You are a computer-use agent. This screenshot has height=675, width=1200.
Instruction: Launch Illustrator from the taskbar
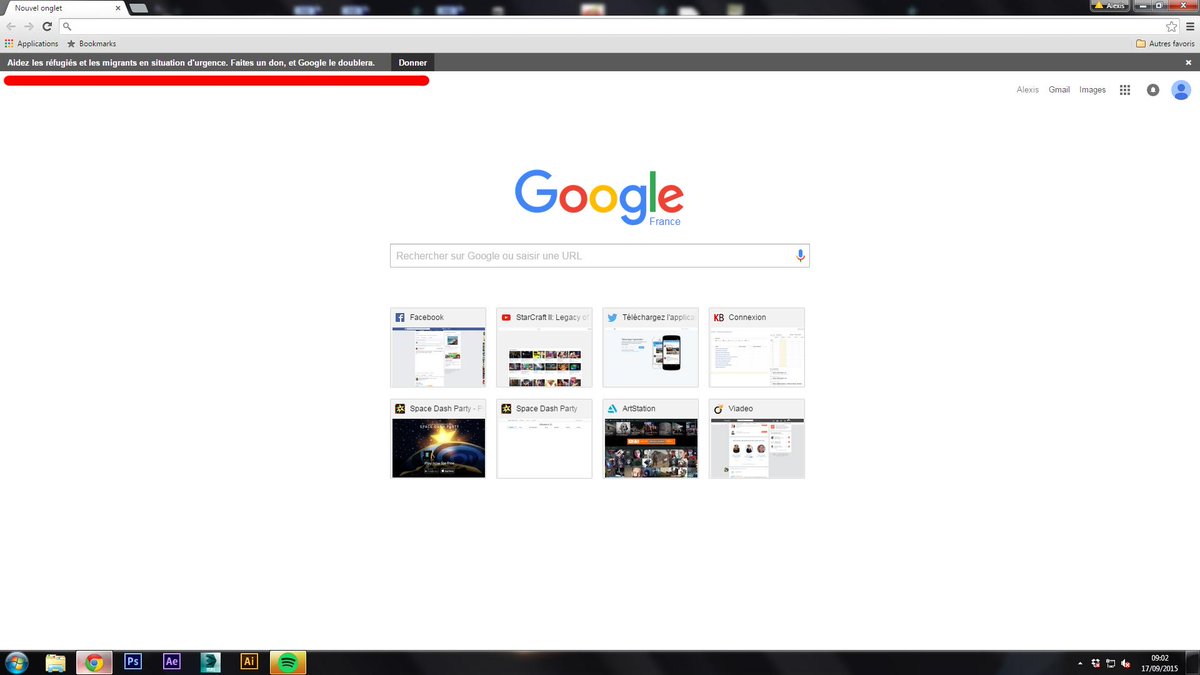pos(249,662)
